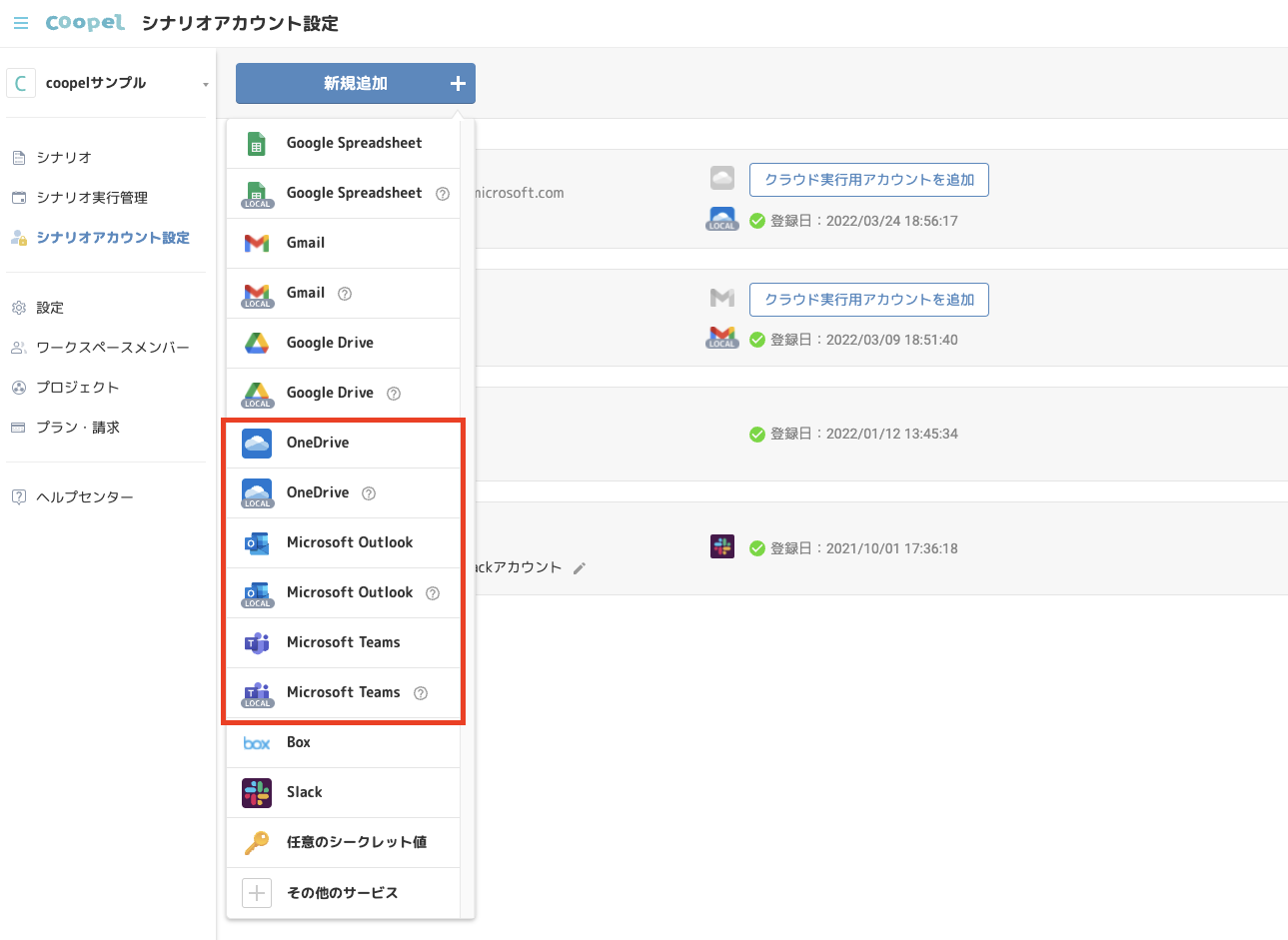This screenshot has height=940, width=1288.
Task: Click the plus icon on 新規追加
Action: [458, 84]
